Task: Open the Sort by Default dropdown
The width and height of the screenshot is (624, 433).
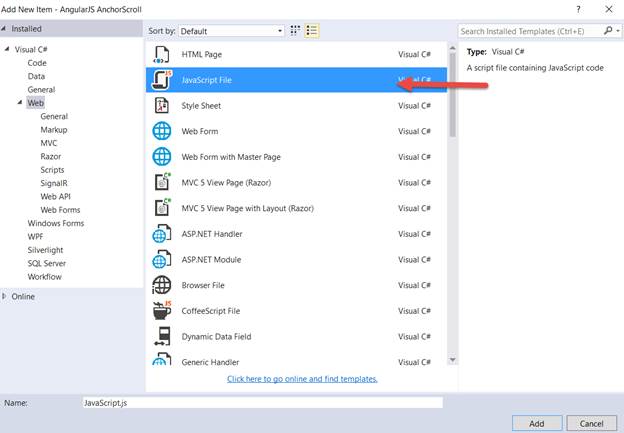Action: click(231, 31)
